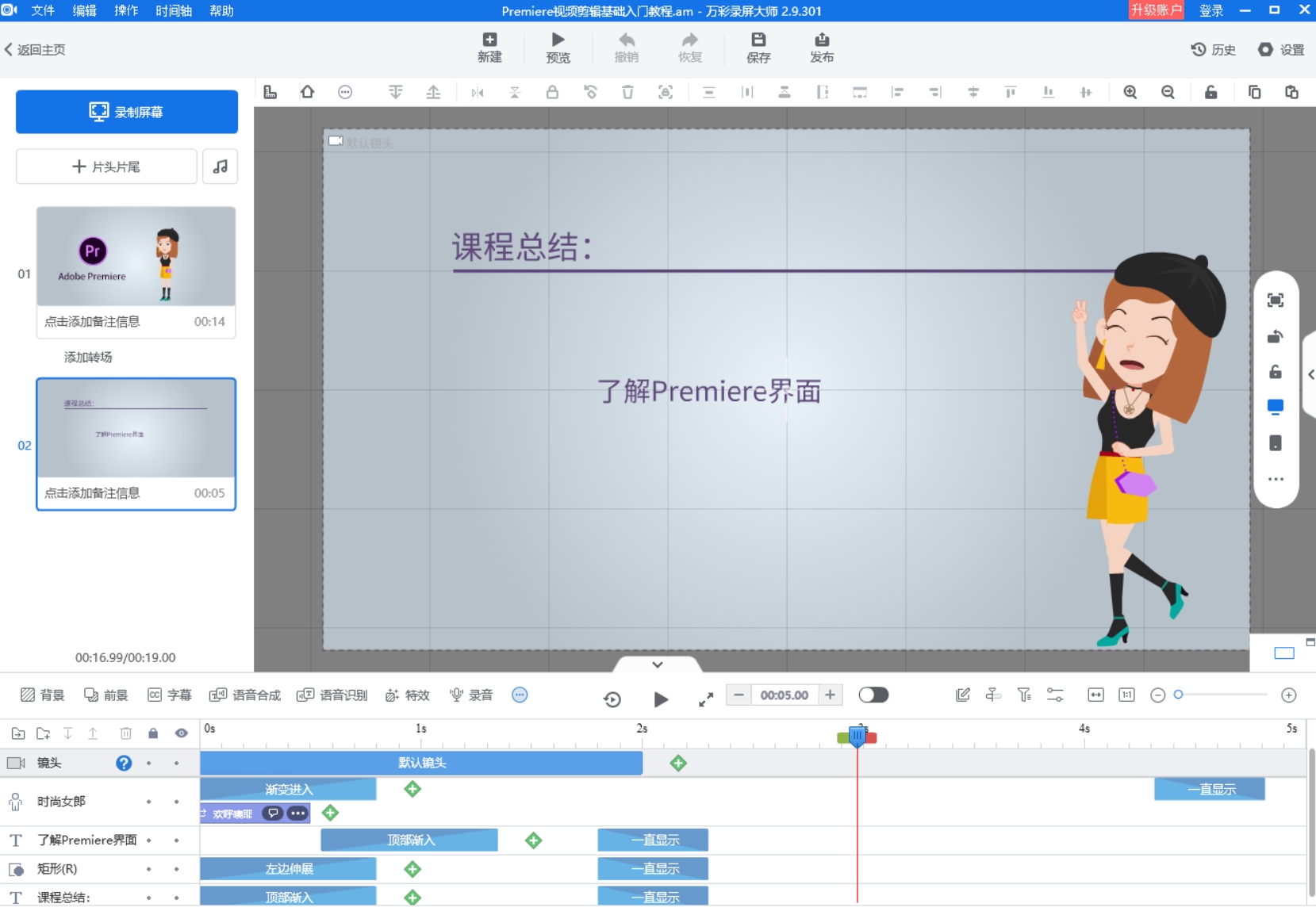Click the timeline 1:1 scale icon

click(x=1126, y=695)
